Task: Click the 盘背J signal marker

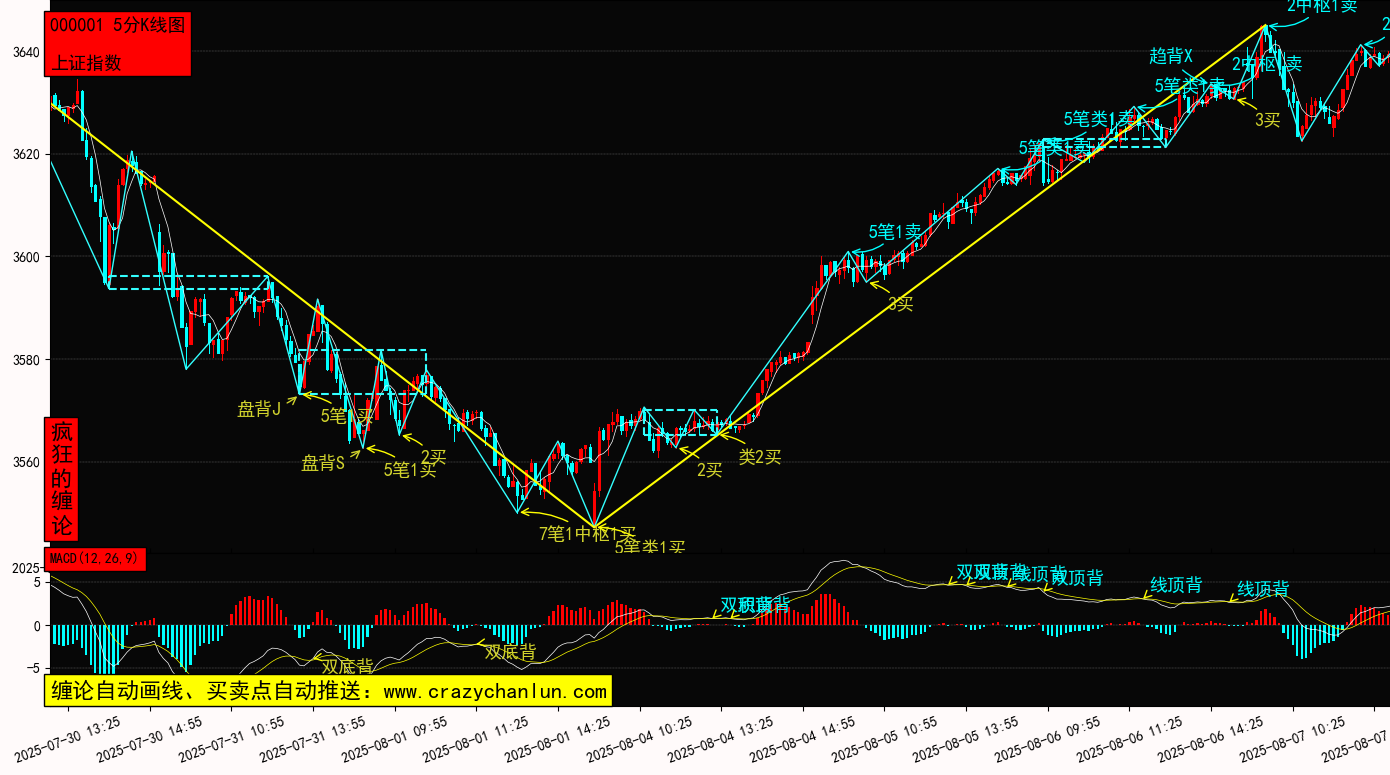Action: click(259, 408)
